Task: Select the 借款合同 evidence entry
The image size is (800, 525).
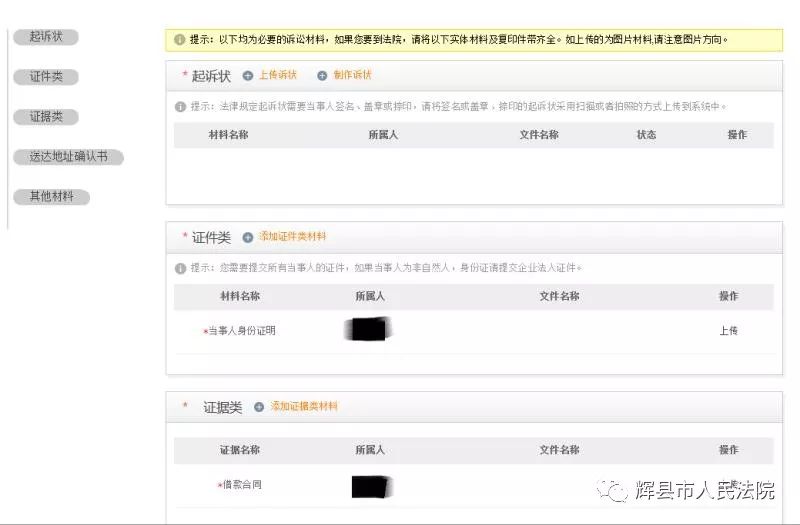Action: point(241,485)
